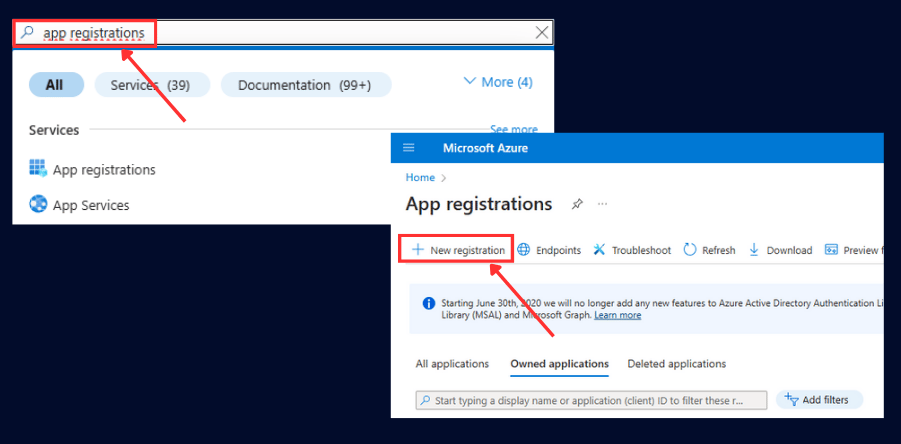Image resolution: width=901 pixels, height=444 pixels.
Task: Select the Documentation (99+) filter pill
Action: [305, 85]
